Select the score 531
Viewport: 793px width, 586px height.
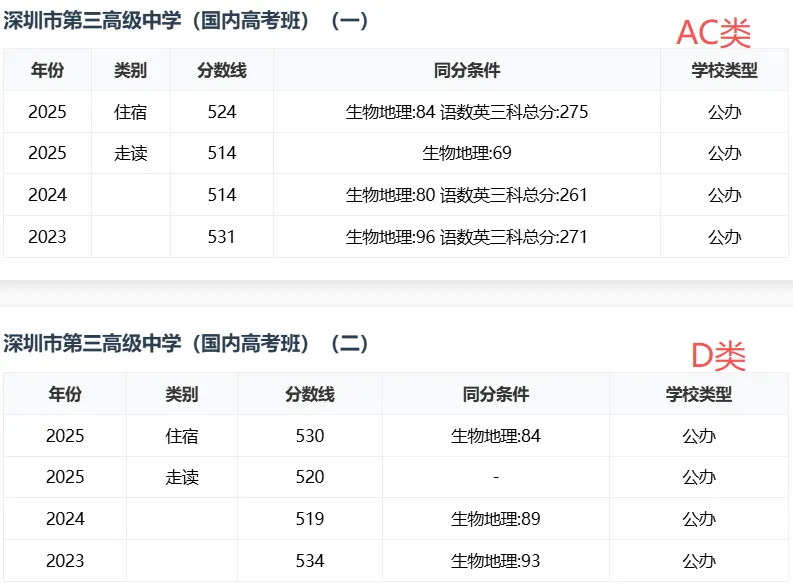[x=222, y=237]
